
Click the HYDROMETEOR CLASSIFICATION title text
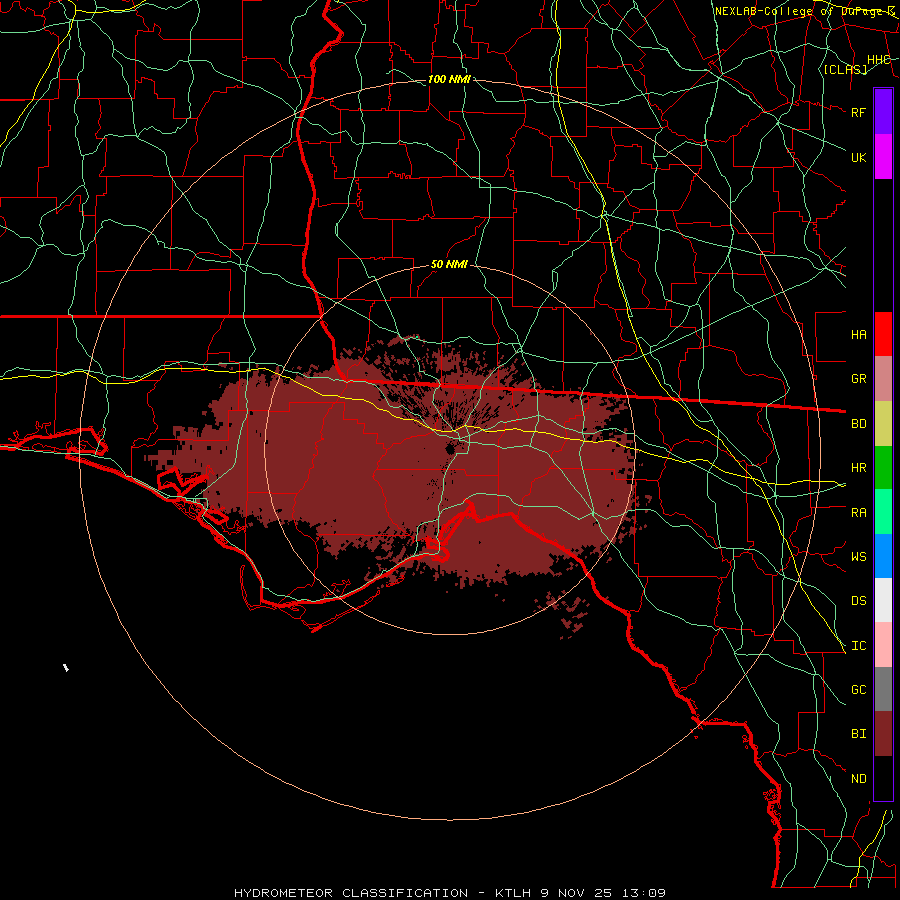pyautogui.click(x=351, y=893)
